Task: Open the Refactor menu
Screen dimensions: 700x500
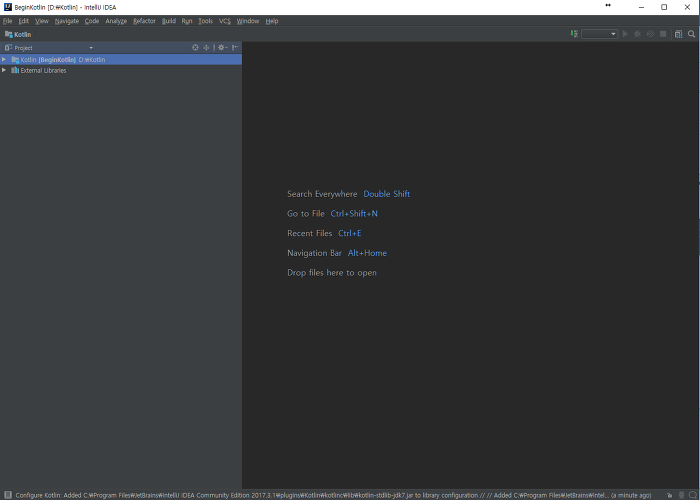Action: (144, 21)
